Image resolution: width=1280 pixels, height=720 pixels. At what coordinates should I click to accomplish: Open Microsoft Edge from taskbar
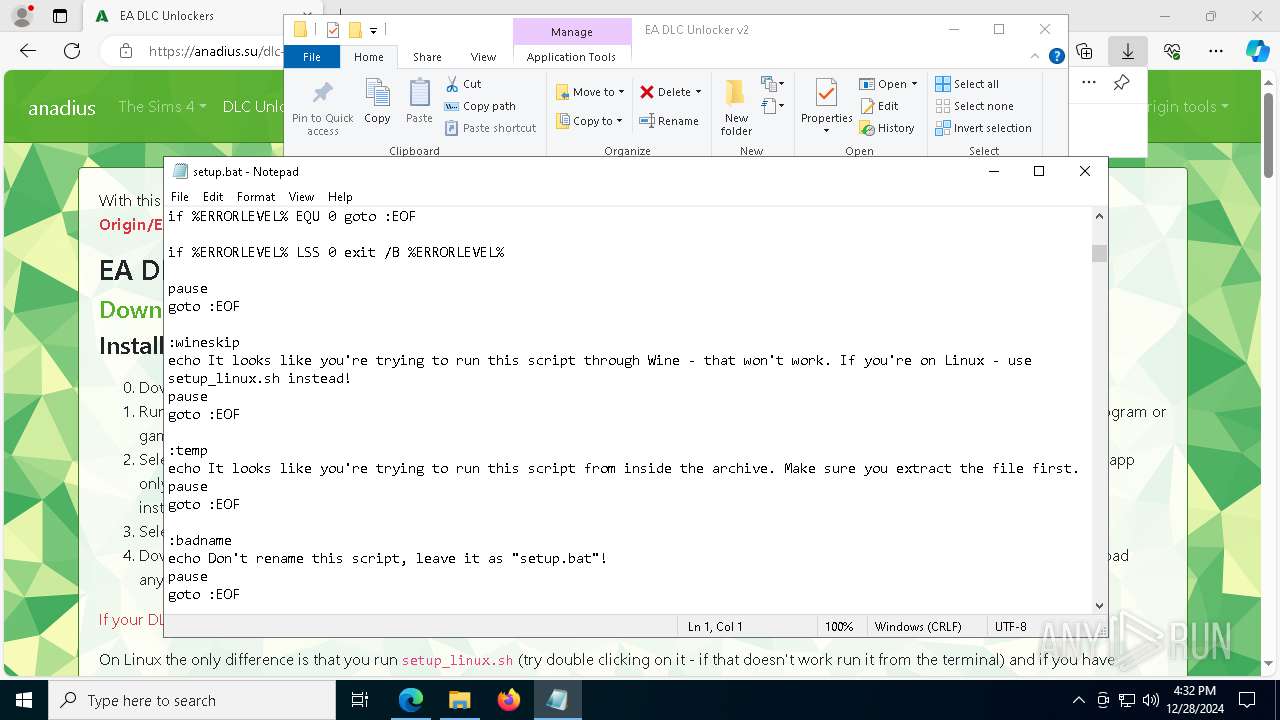click(x=411, y=700)
